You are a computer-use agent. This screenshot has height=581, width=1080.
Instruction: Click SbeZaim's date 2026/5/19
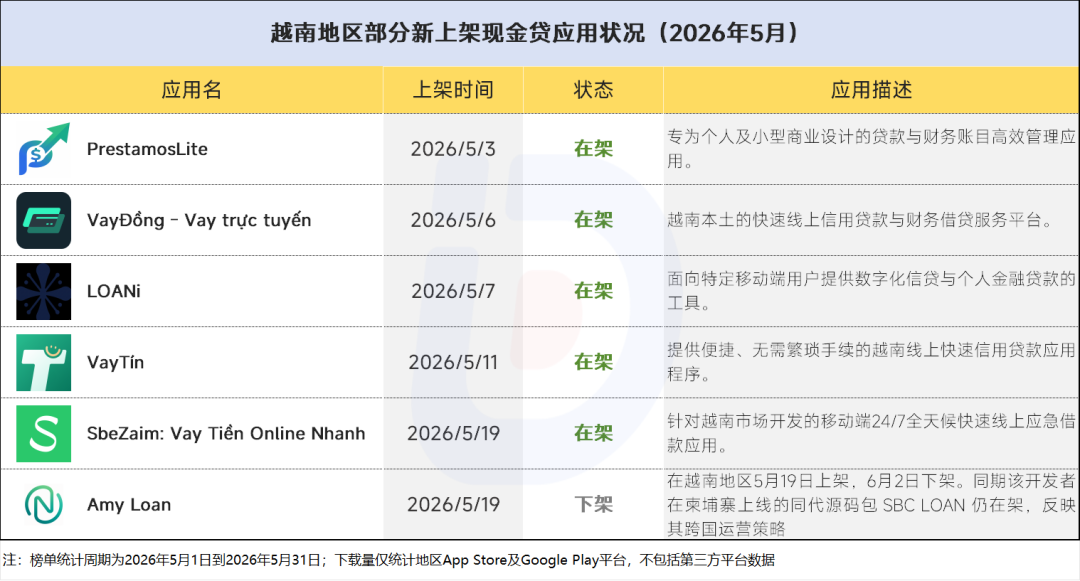453,434
